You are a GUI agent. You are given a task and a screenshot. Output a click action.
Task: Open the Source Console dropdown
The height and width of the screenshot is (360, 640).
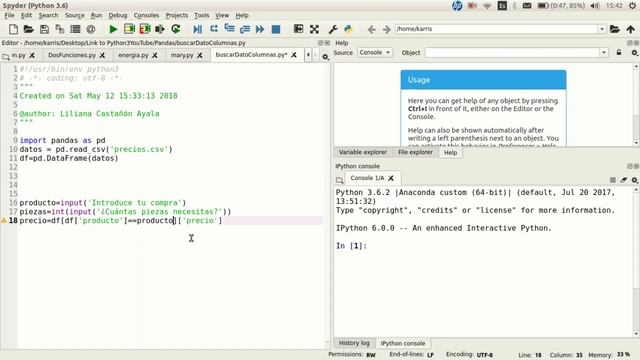pos(375,52)
